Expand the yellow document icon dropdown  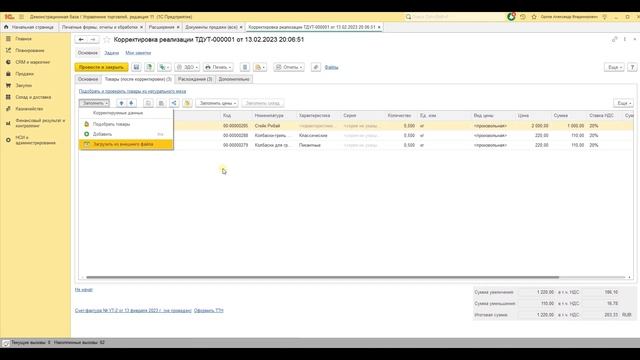260,67
